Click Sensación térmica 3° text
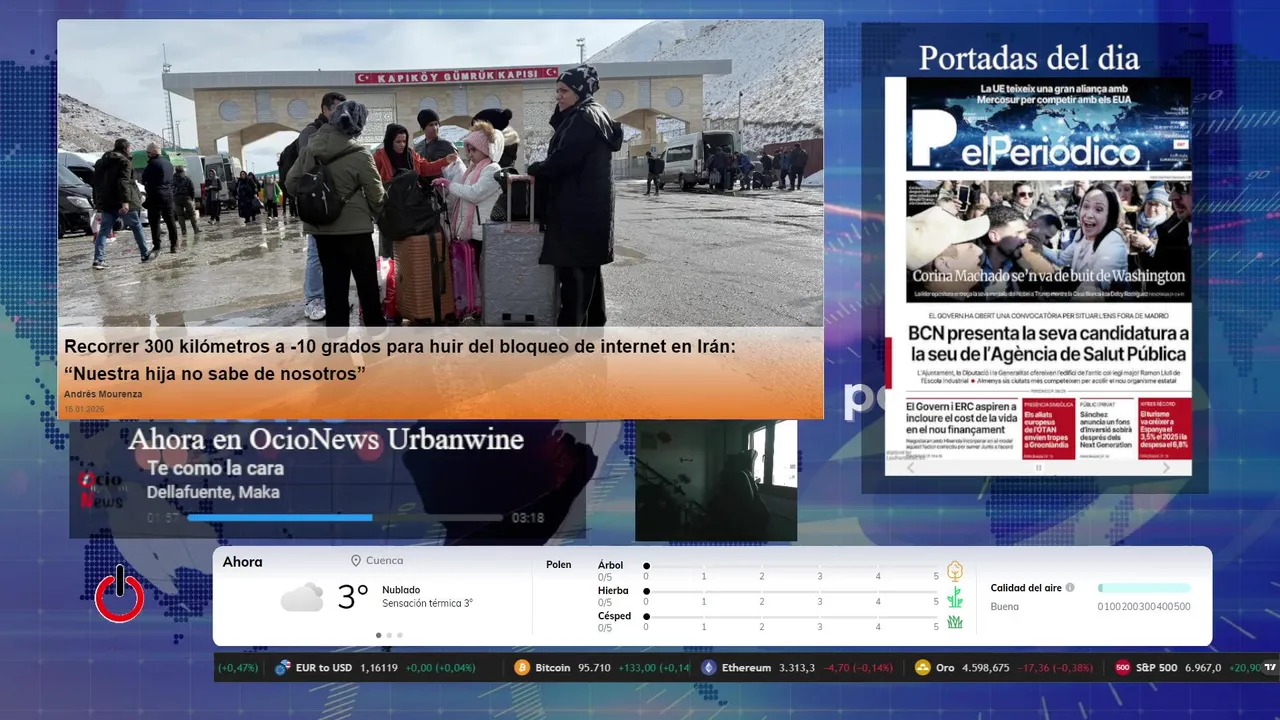The image size is (1280, 720). click(x=427, y=604)
